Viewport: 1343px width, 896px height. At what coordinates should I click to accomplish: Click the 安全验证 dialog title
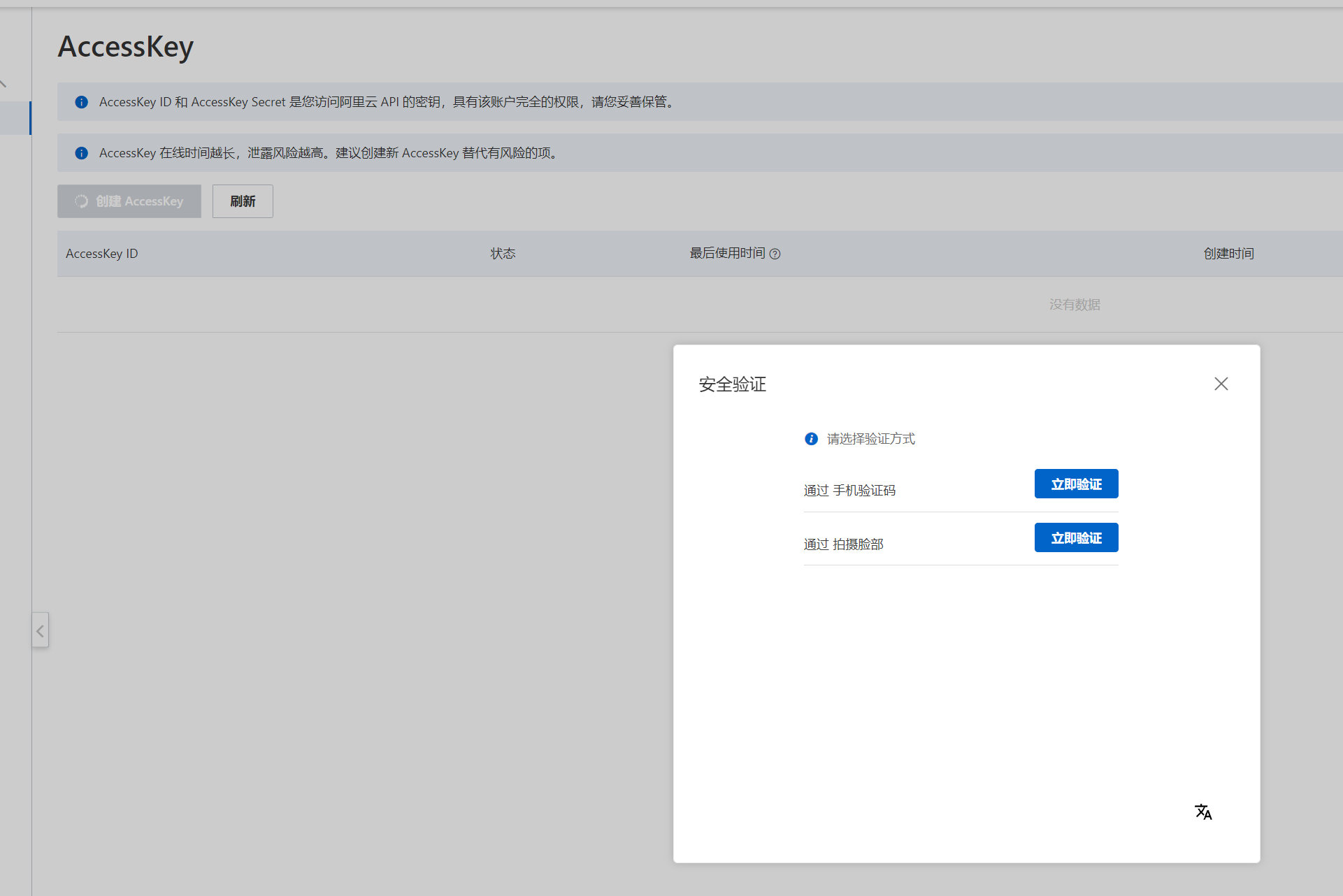733,384
